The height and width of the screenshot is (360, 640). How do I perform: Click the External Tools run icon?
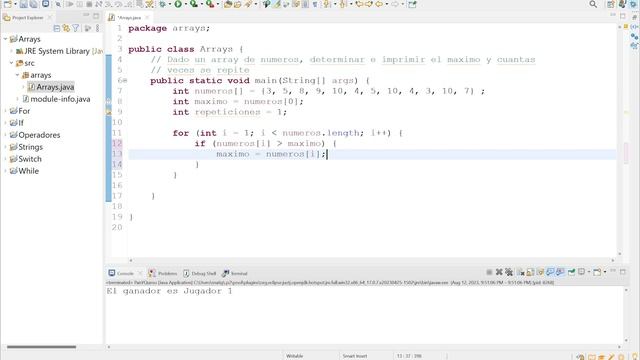pyautogui.click(x=209, y=4)
